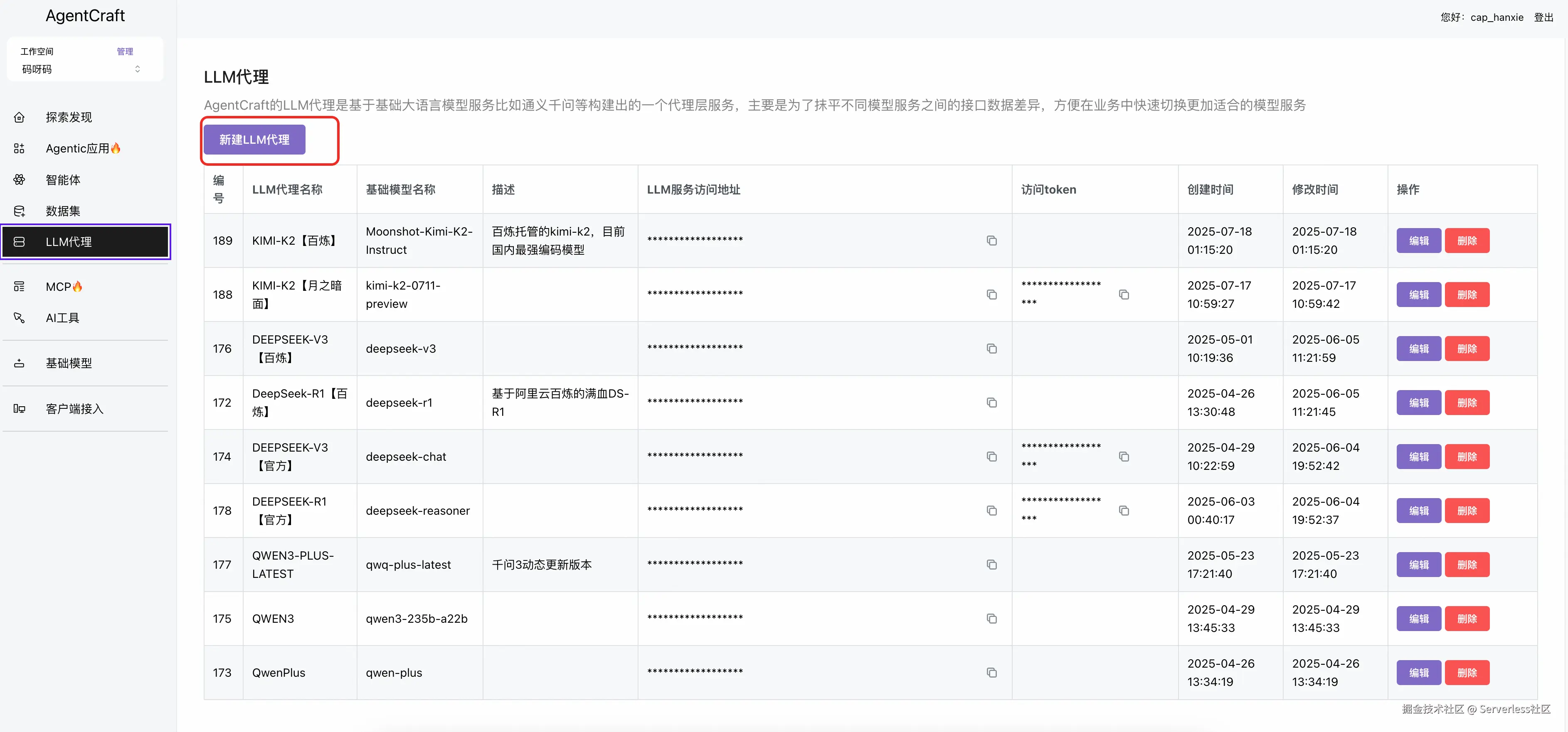
Task: Copy the QwenPlus service address
Action: click(991, 672)
